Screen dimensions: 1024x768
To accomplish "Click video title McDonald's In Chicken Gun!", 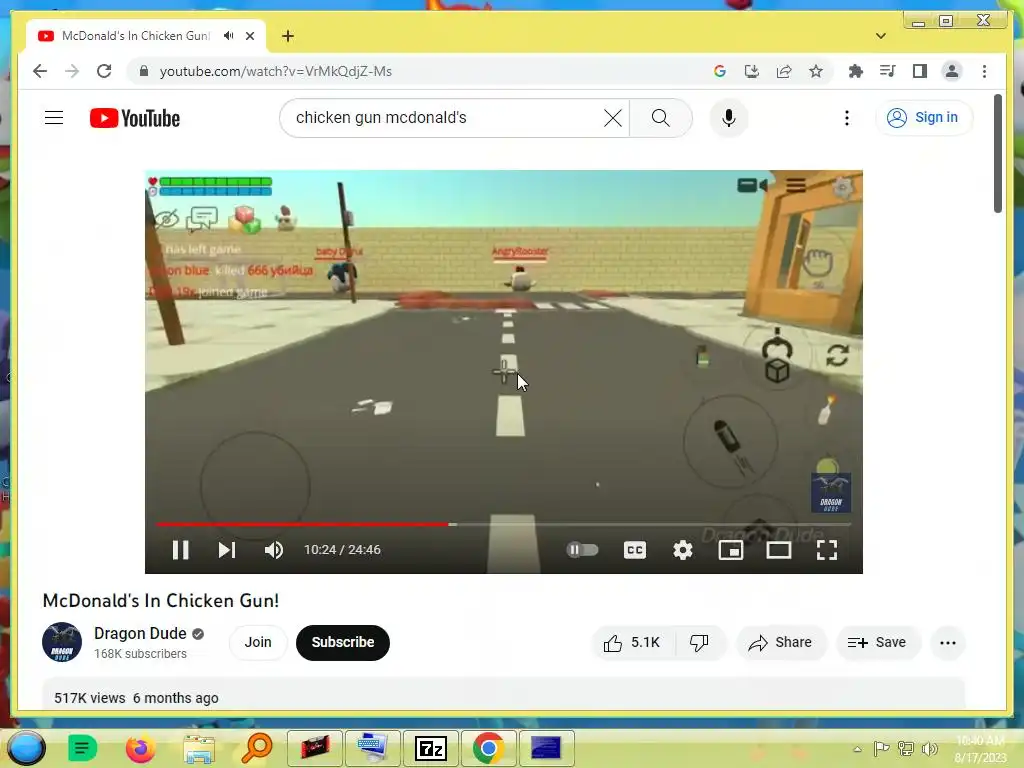I will [x=161, y=601].
